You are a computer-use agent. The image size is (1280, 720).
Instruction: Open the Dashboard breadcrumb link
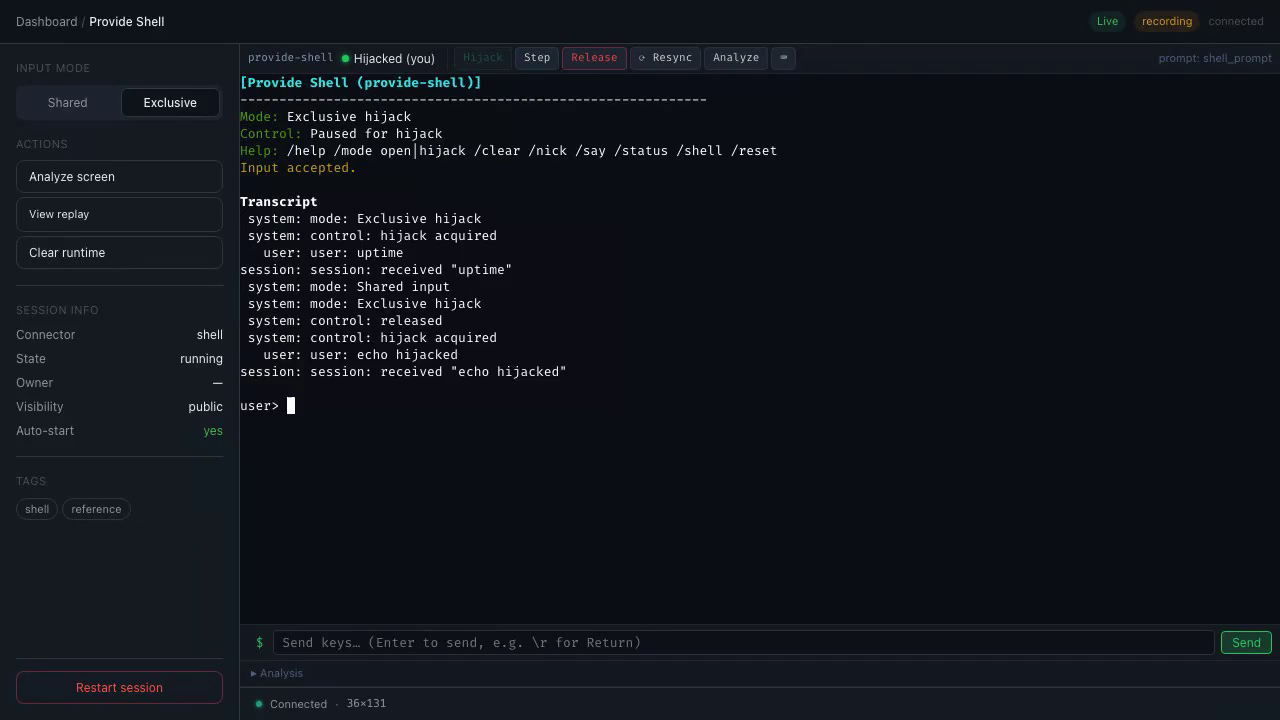[x=46, y=21]
